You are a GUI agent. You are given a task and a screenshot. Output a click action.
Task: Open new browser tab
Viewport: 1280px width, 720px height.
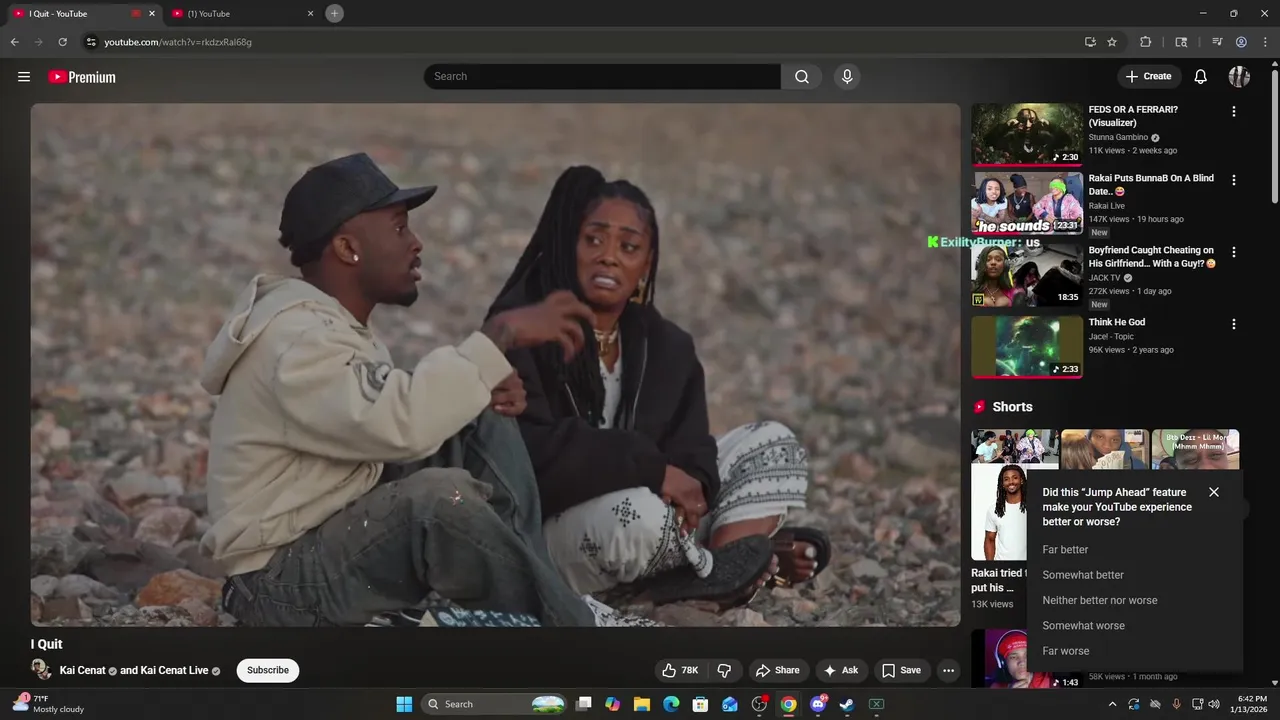335,13
